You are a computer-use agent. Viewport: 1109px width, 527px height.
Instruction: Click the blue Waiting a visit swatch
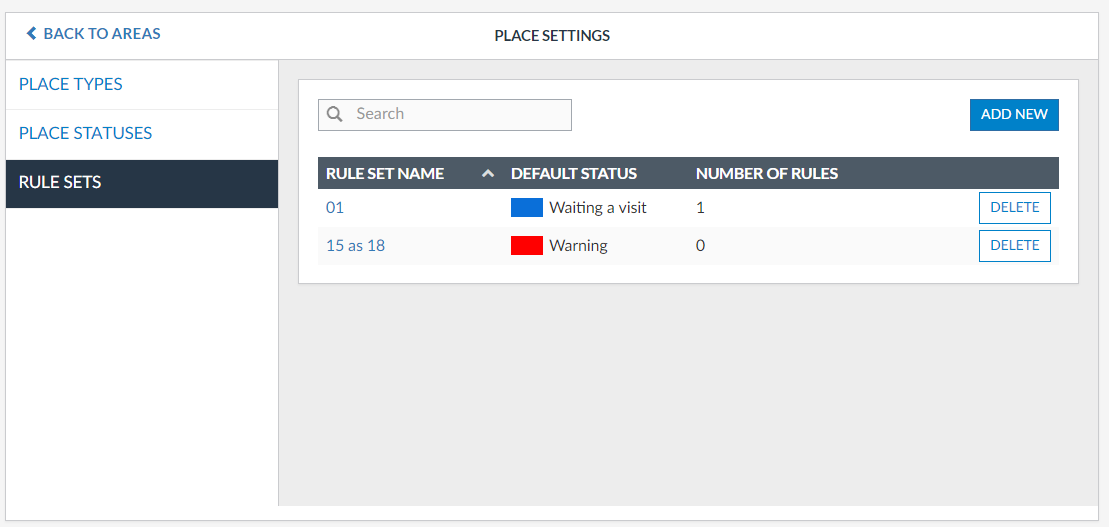pyautogui.click(x=527, y=208)
